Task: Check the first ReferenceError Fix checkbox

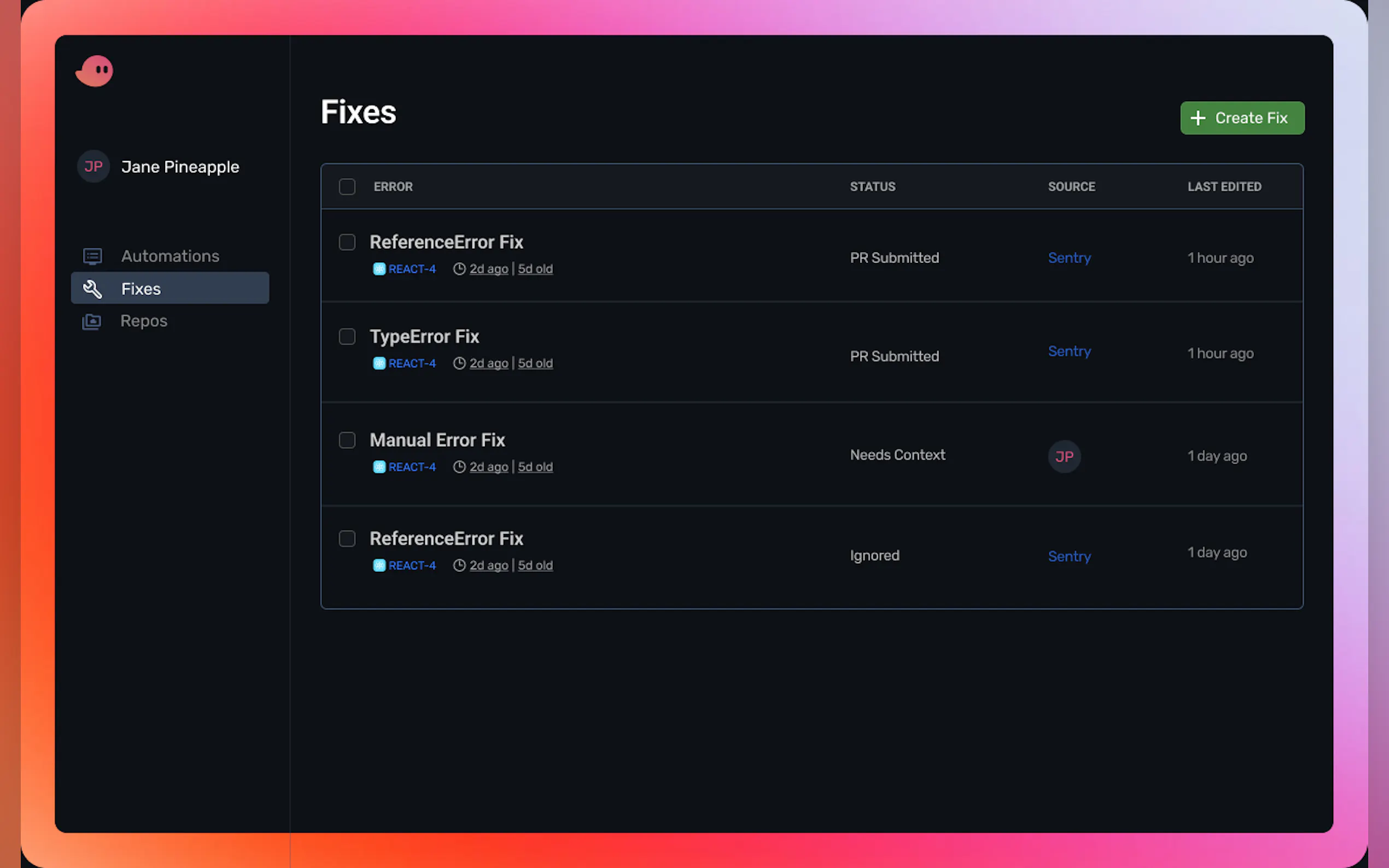Action: coord(347,242)
